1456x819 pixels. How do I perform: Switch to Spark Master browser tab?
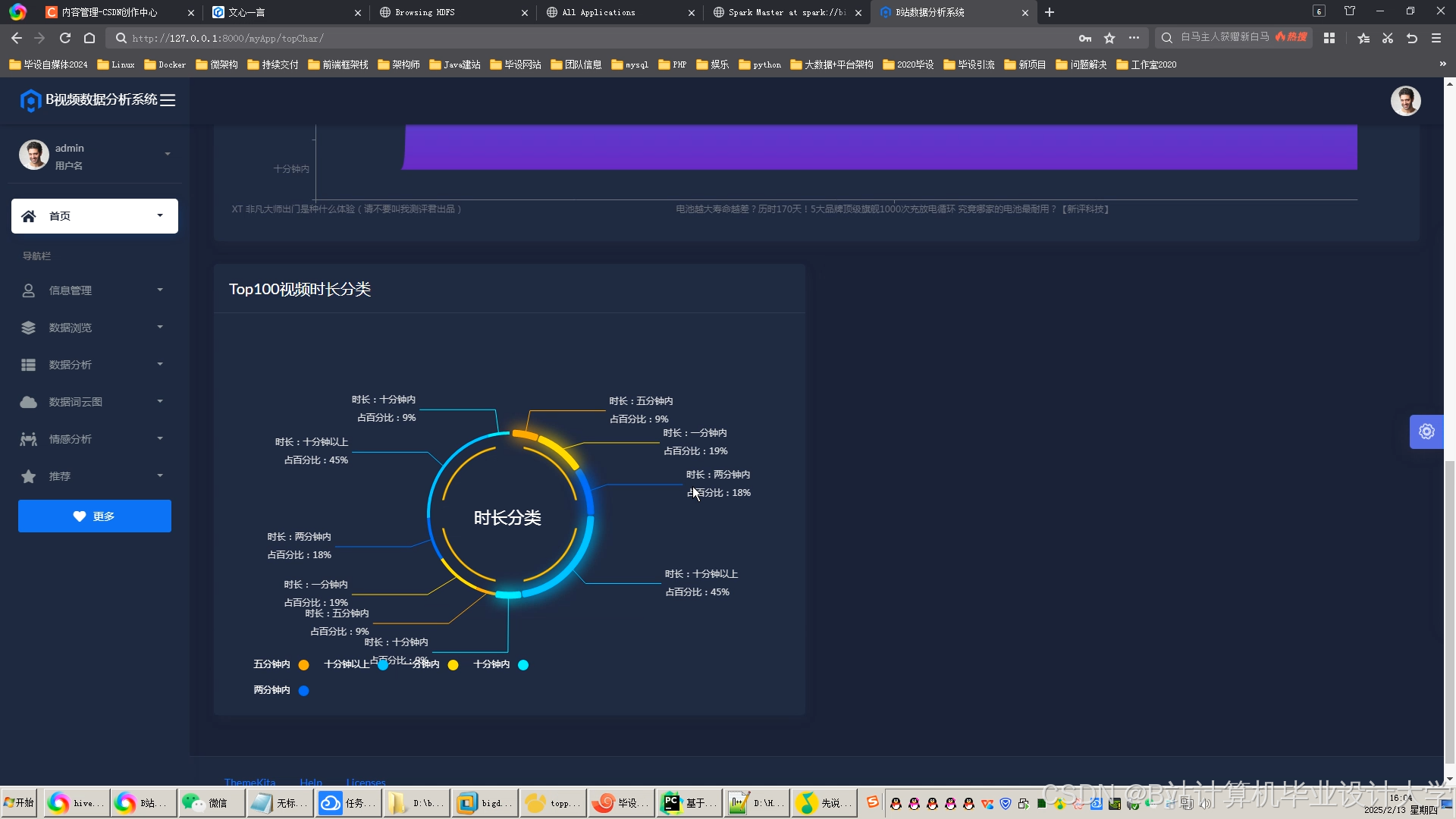[x=785, y=12]
